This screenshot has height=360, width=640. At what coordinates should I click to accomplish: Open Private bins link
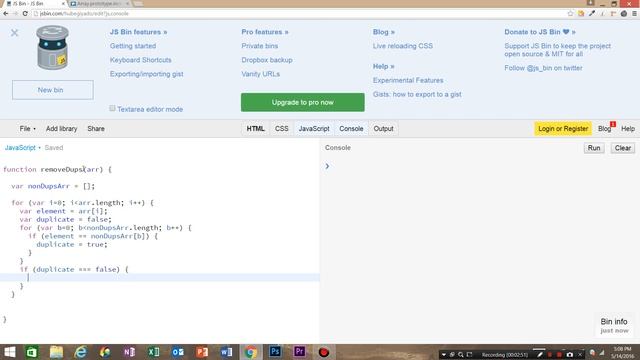tap(260, 46)
